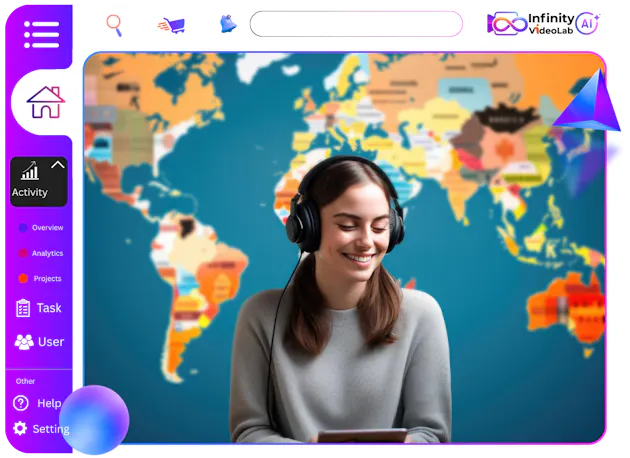Collapse the Activity section chevron

pos(57,165)
